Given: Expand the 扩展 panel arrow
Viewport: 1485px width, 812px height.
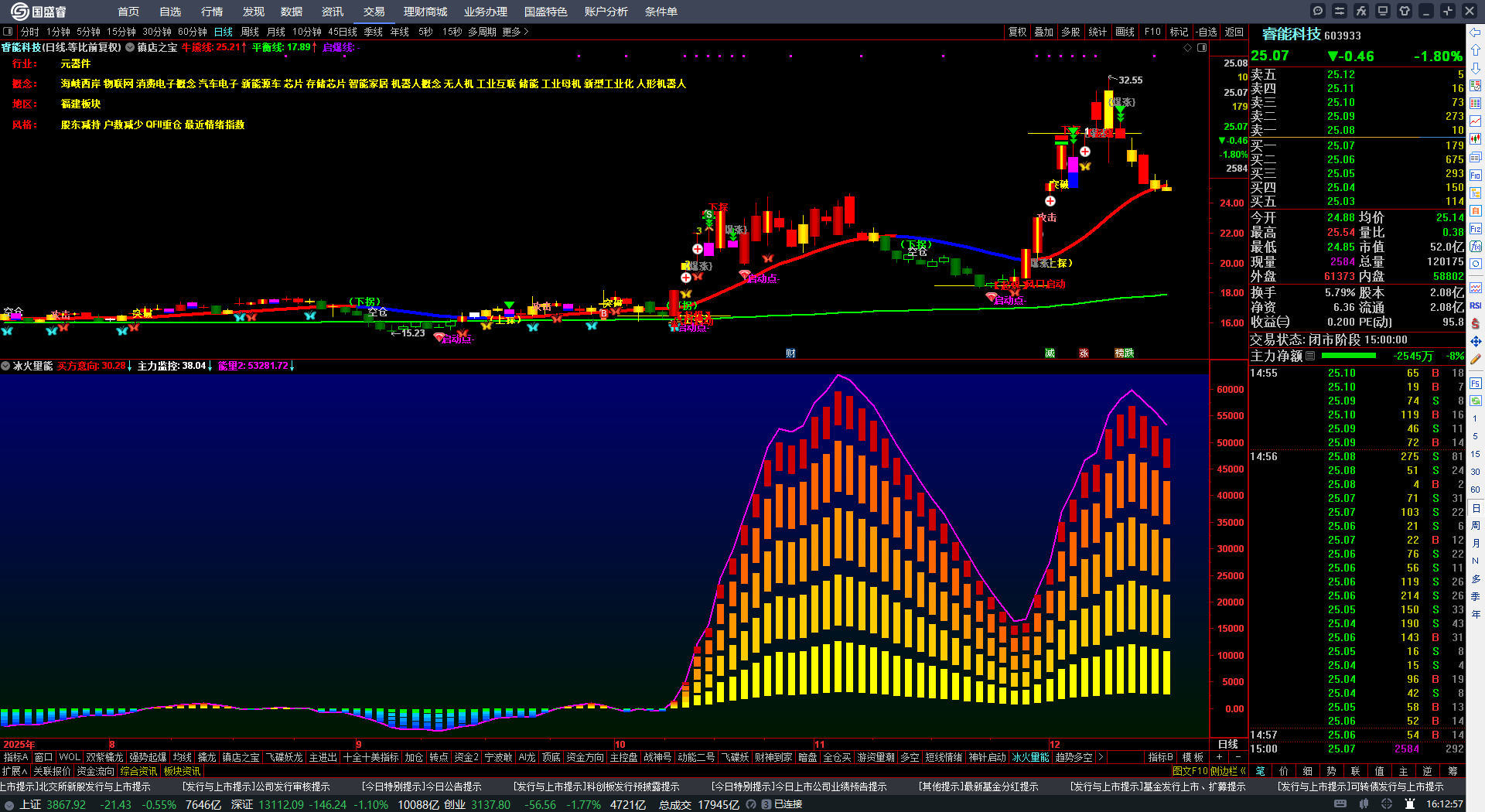Looking at the screenshot, I should point(14,771).
